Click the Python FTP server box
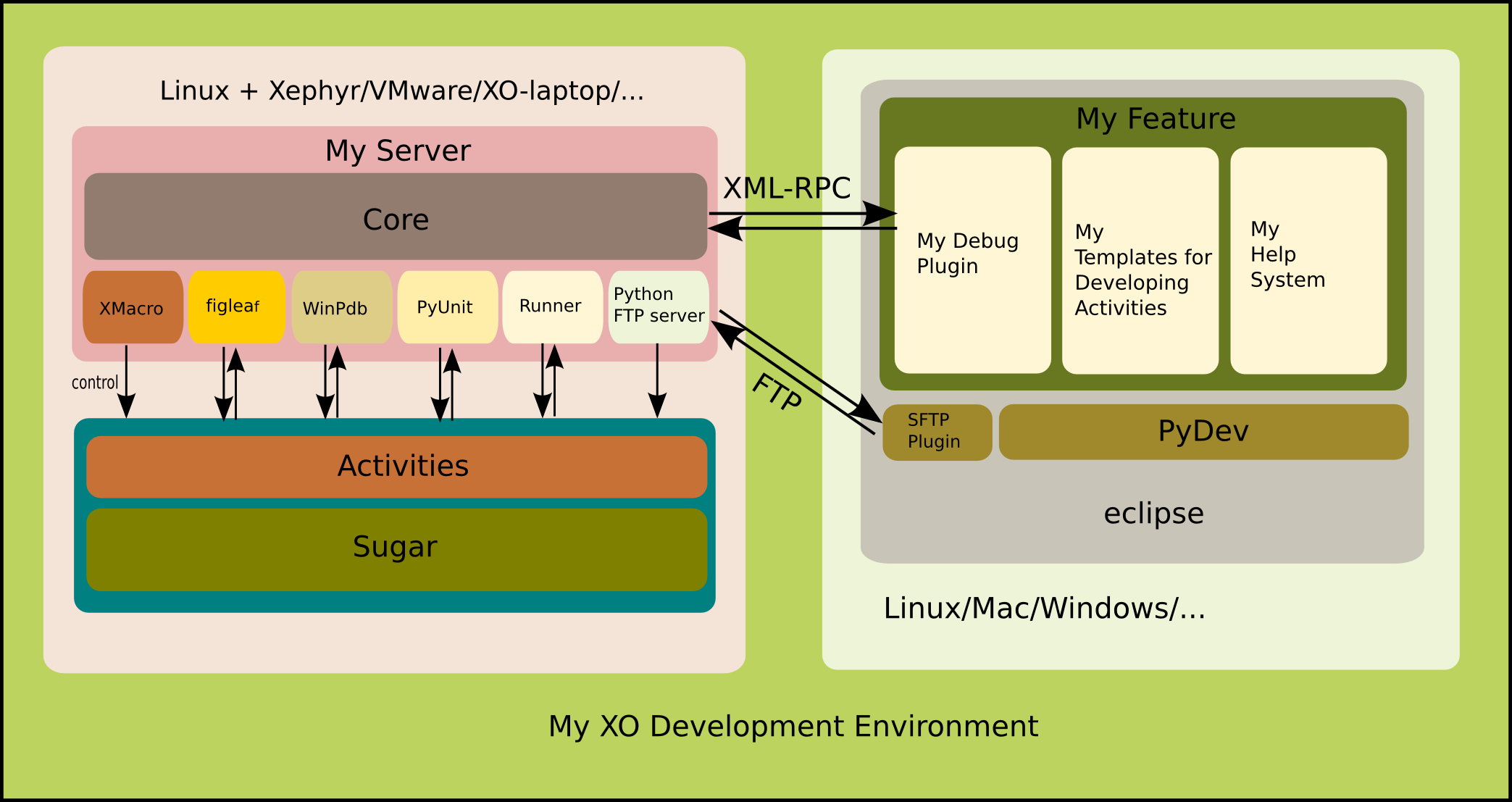 point(658,306)
